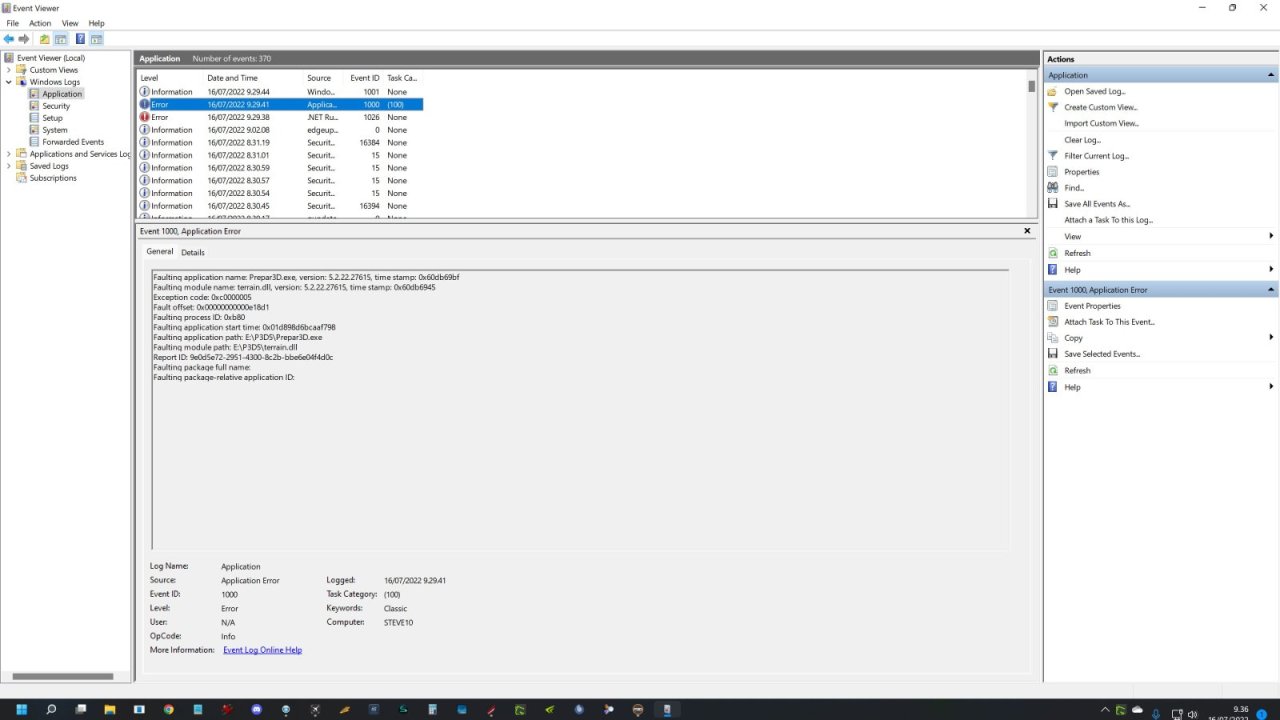
Task: Open File Explorer from the taskbar
Action: (110, 710)
